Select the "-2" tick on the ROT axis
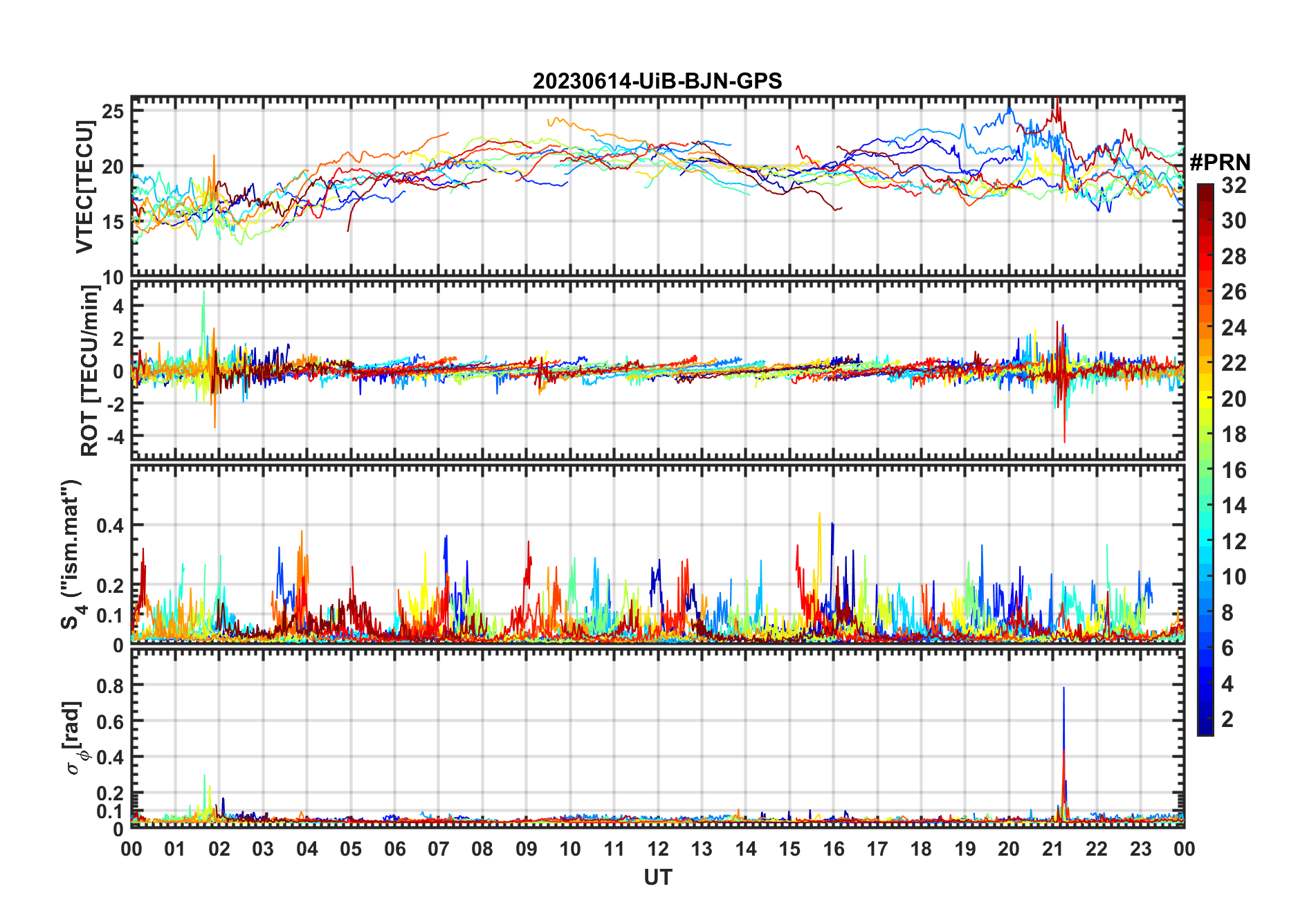Image resolution: width=1316 pixels, height=920 pixels. [115, 404]
